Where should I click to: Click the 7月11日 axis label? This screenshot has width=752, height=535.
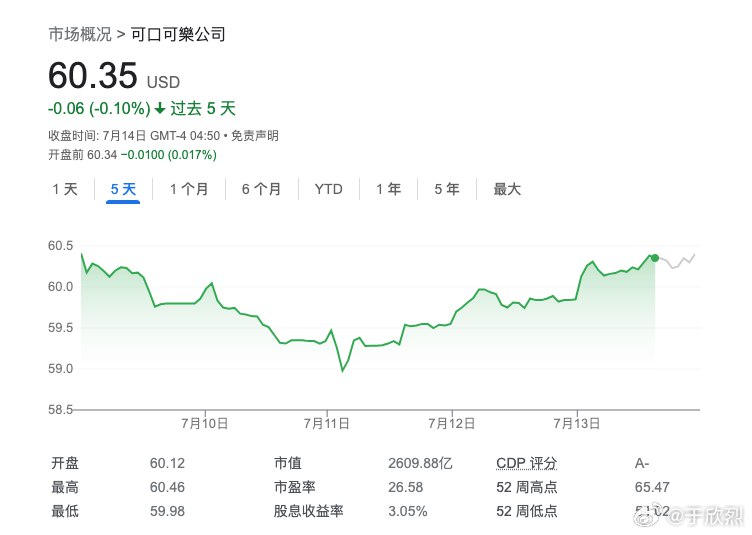tap(327, 424)
